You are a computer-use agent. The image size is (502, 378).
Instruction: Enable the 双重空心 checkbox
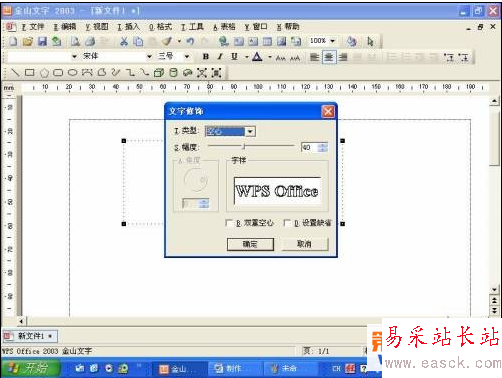(x=229, y=223)
